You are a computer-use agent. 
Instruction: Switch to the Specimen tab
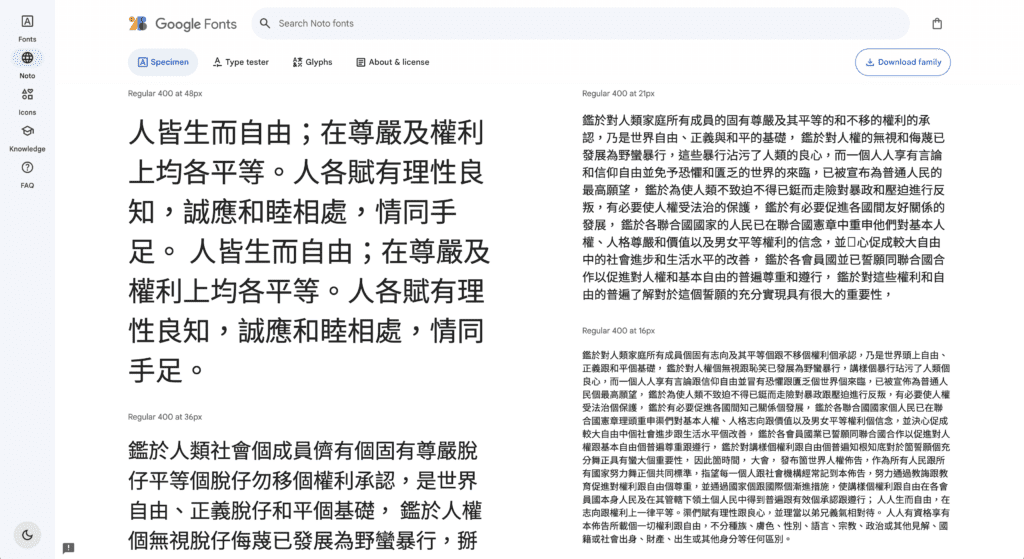click(x=163, y=62)
